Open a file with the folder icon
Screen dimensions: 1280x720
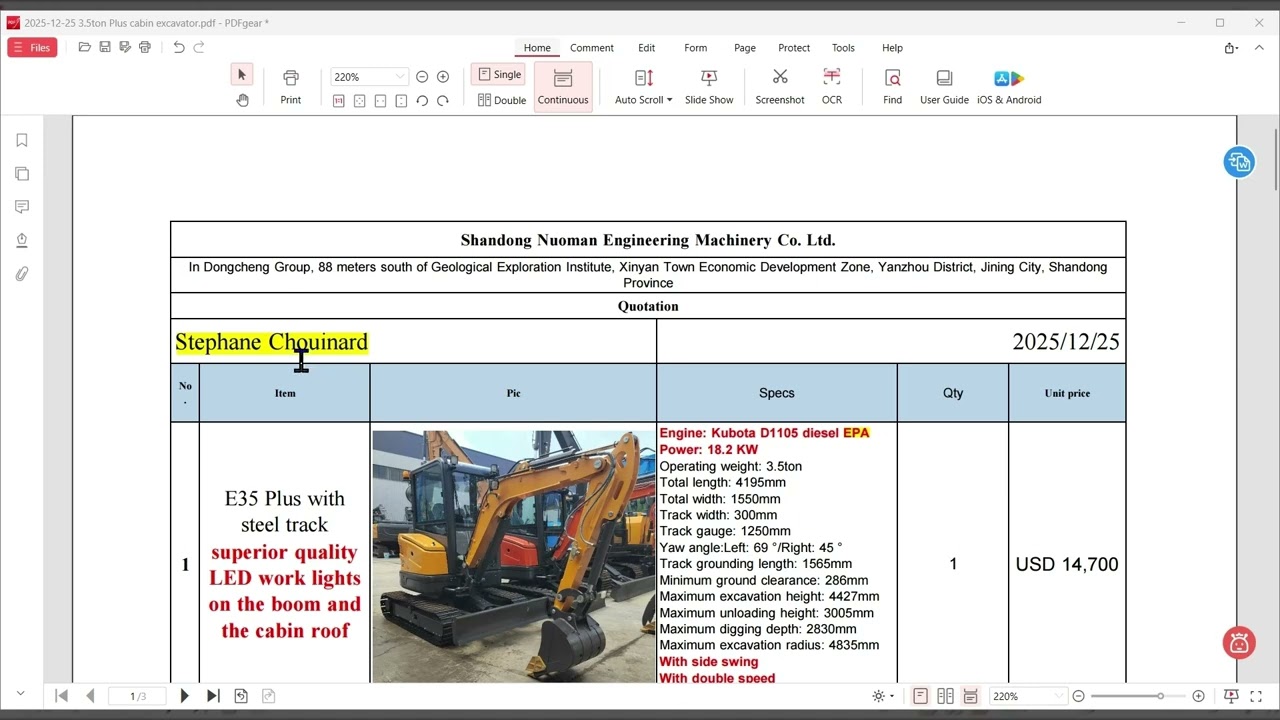click(85, 47)
